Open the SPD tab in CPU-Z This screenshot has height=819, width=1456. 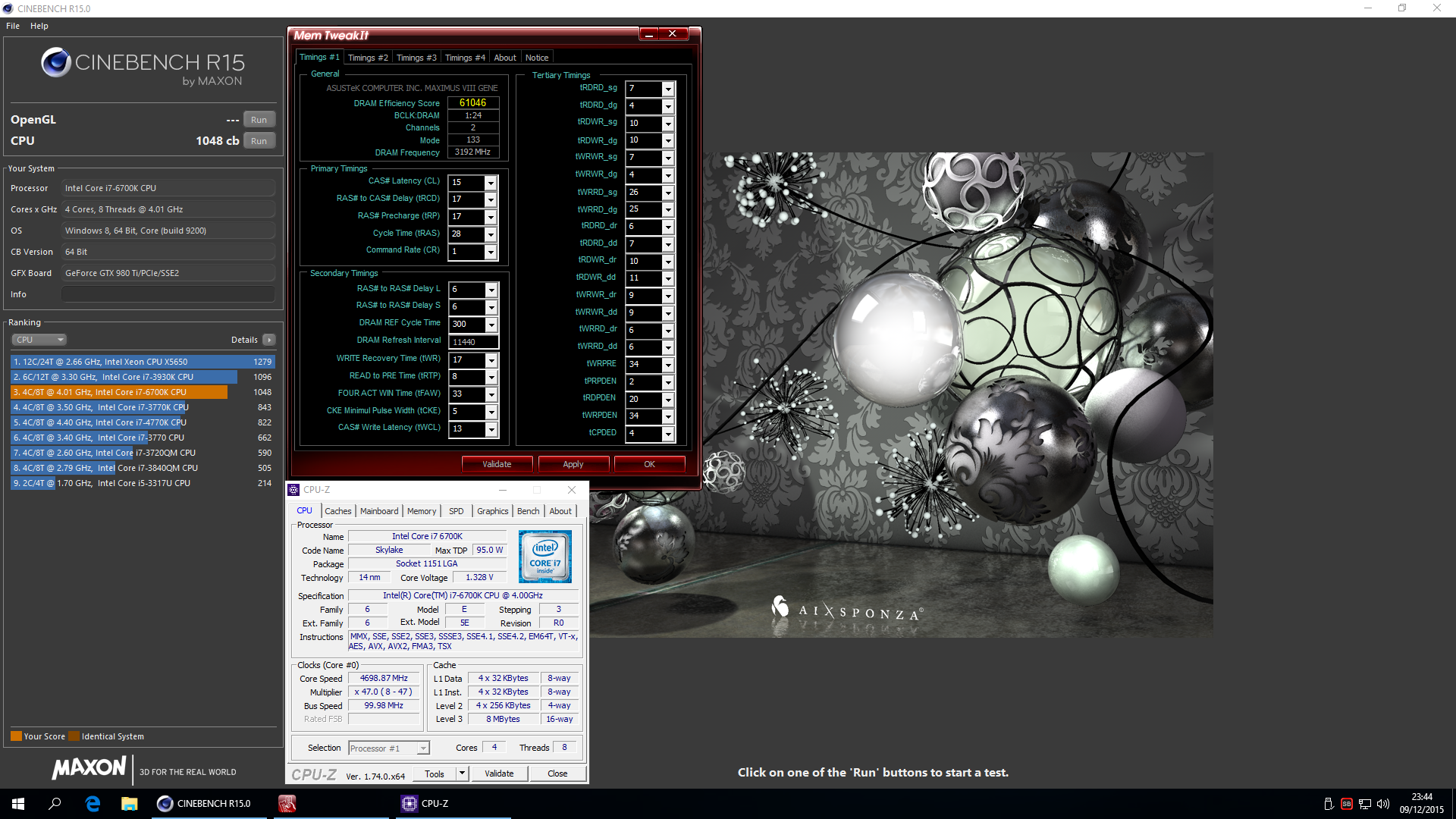coord(456,511)
